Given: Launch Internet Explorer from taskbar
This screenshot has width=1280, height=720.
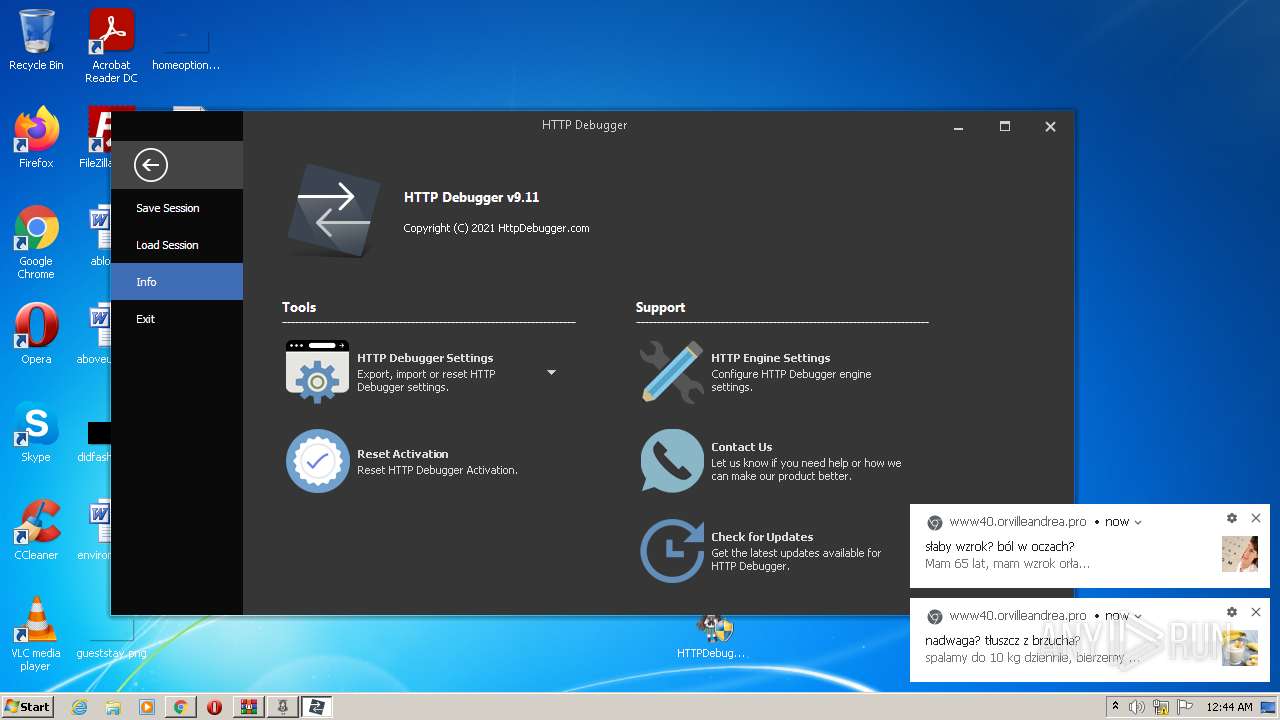Looking at the screenshot, I should 80,707.
